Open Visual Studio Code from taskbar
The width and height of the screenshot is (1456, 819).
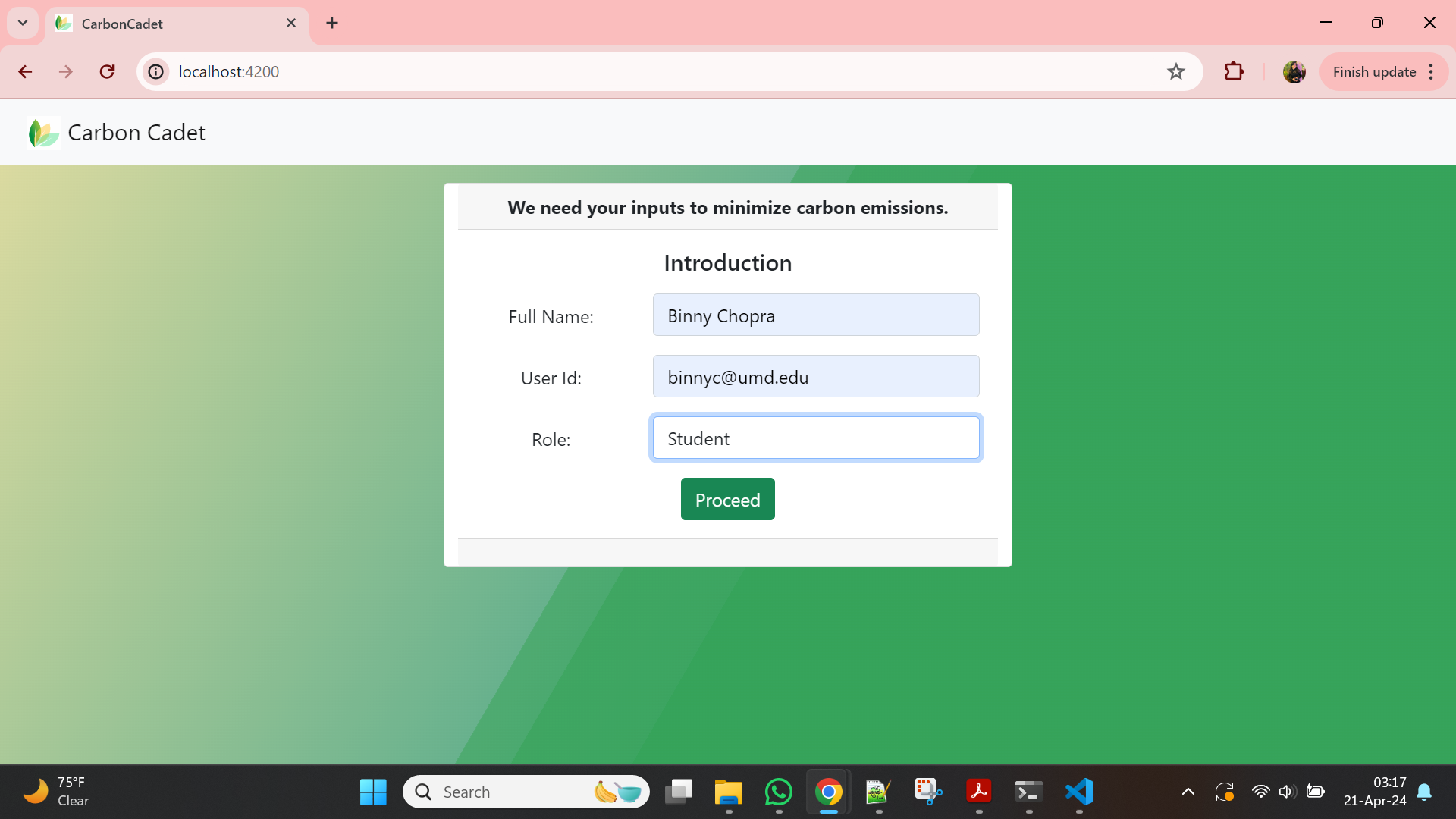[x=1078, y=792]
